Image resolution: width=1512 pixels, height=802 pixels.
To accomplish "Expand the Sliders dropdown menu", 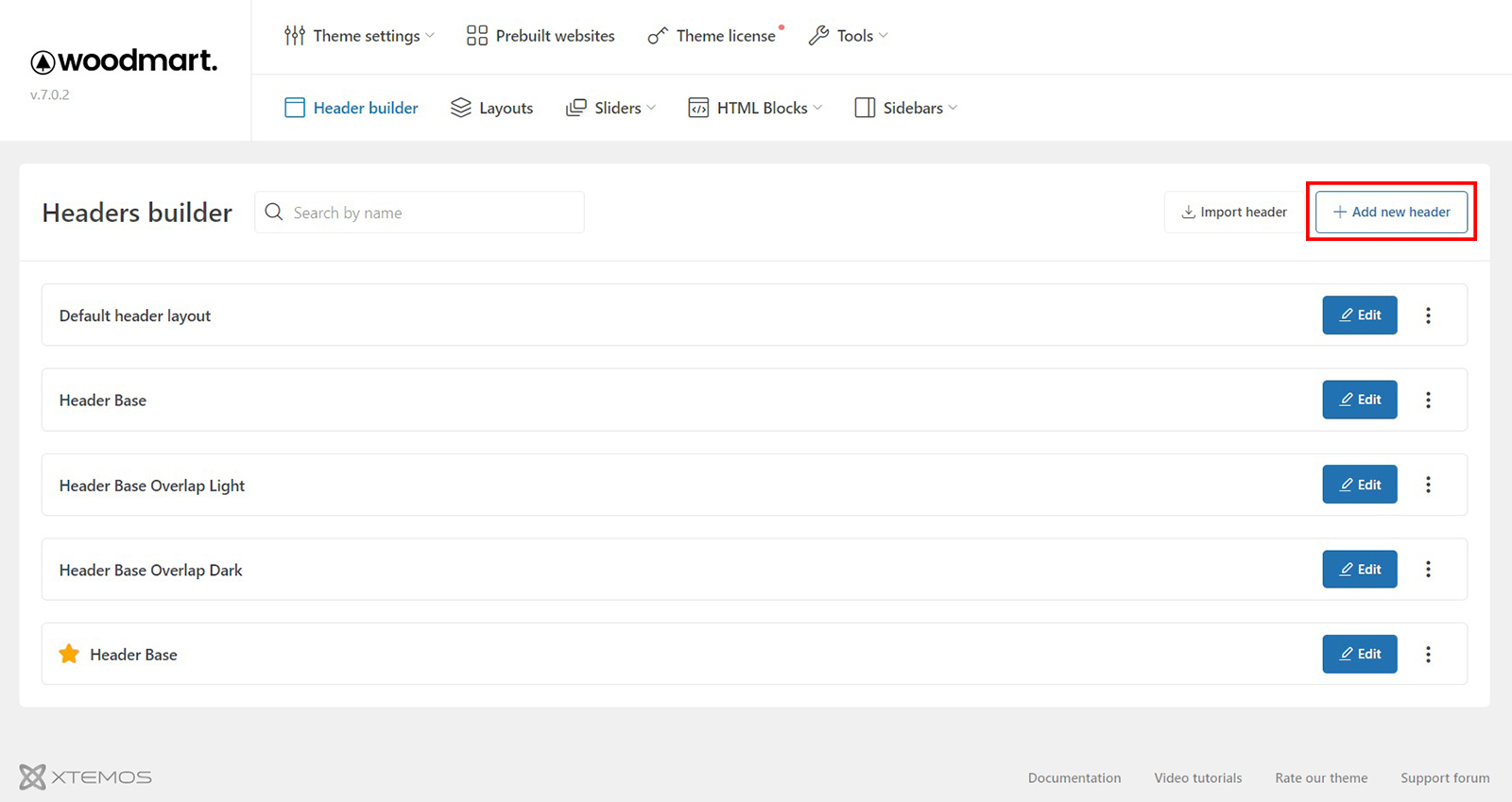I will pyautogui.click(x=610, y=108).
